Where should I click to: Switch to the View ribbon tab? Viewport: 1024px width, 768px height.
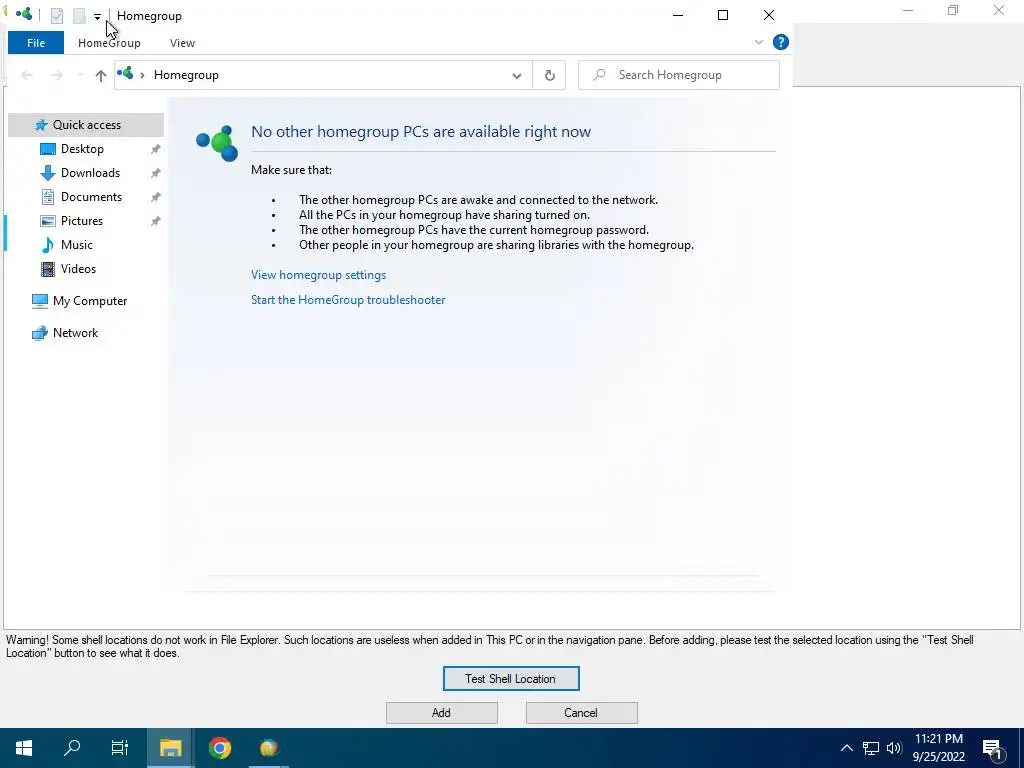pos(182,43)
